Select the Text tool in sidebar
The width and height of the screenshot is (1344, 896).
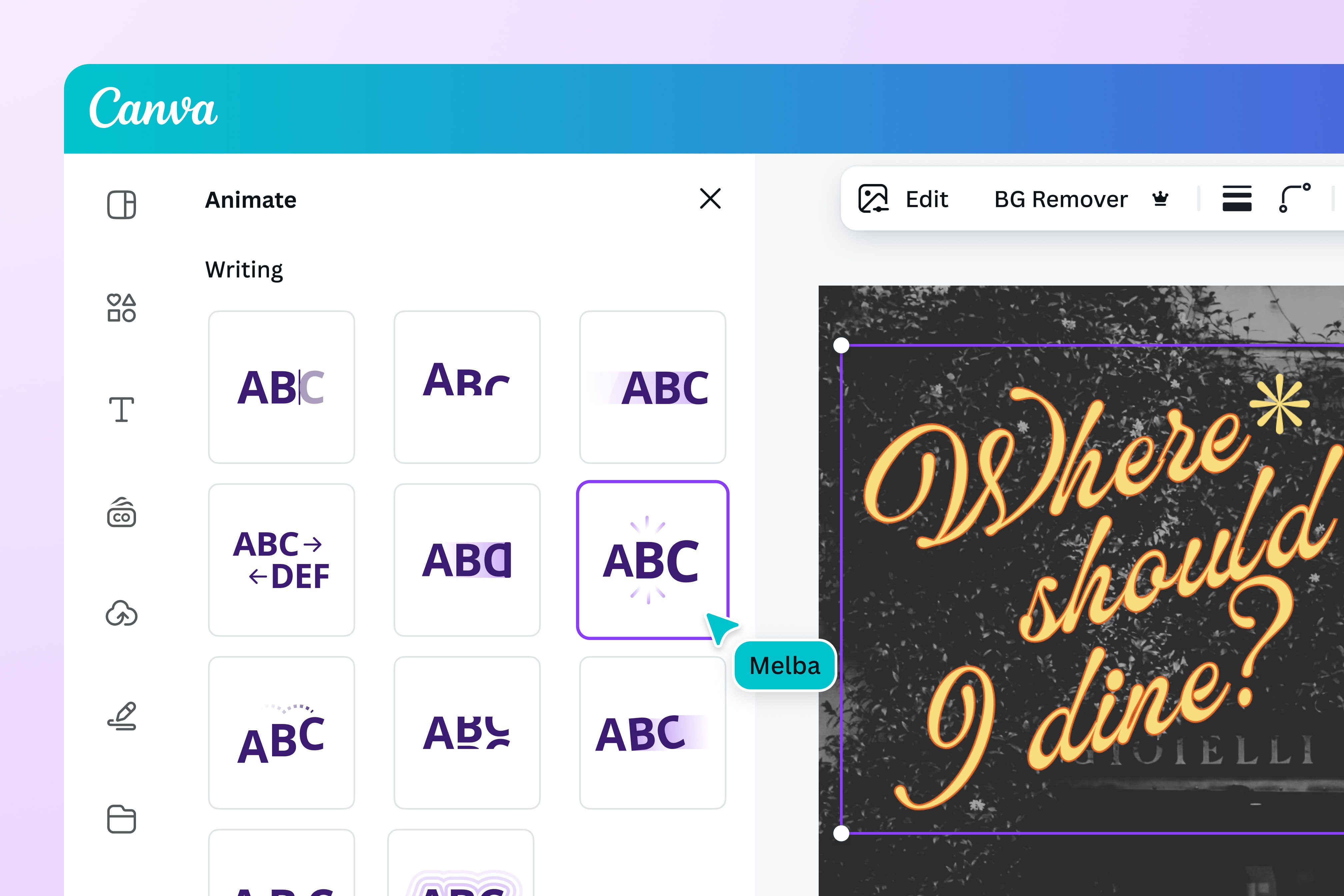tap(121, 410)
